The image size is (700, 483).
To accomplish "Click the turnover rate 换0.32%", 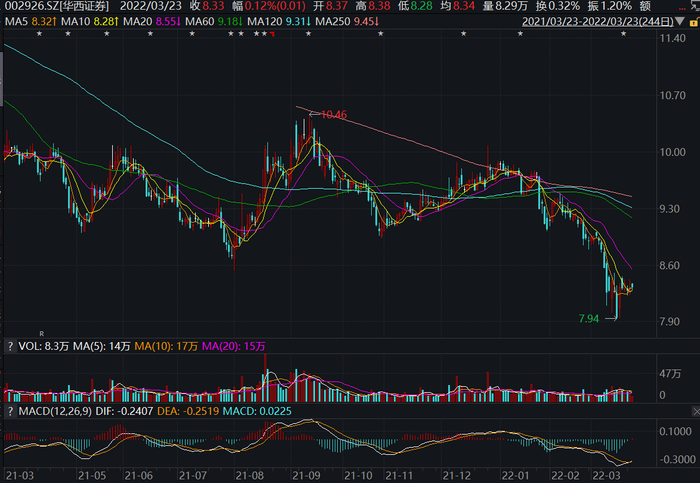I will (558, 6).
